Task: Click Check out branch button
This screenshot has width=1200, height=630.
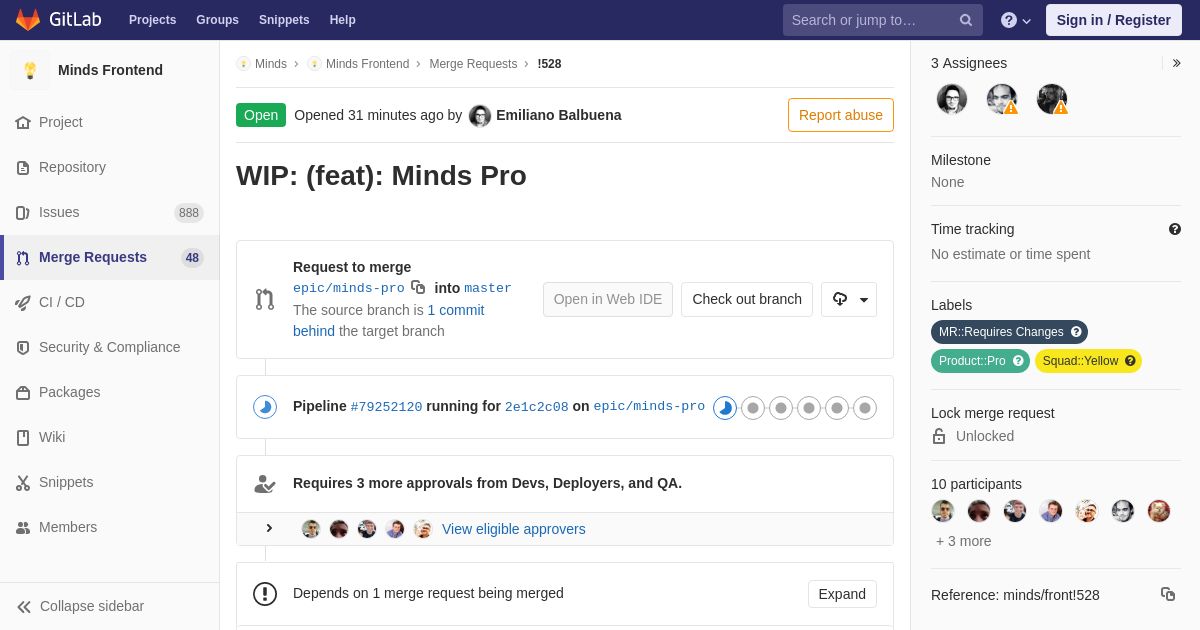Action: point(747,299)
